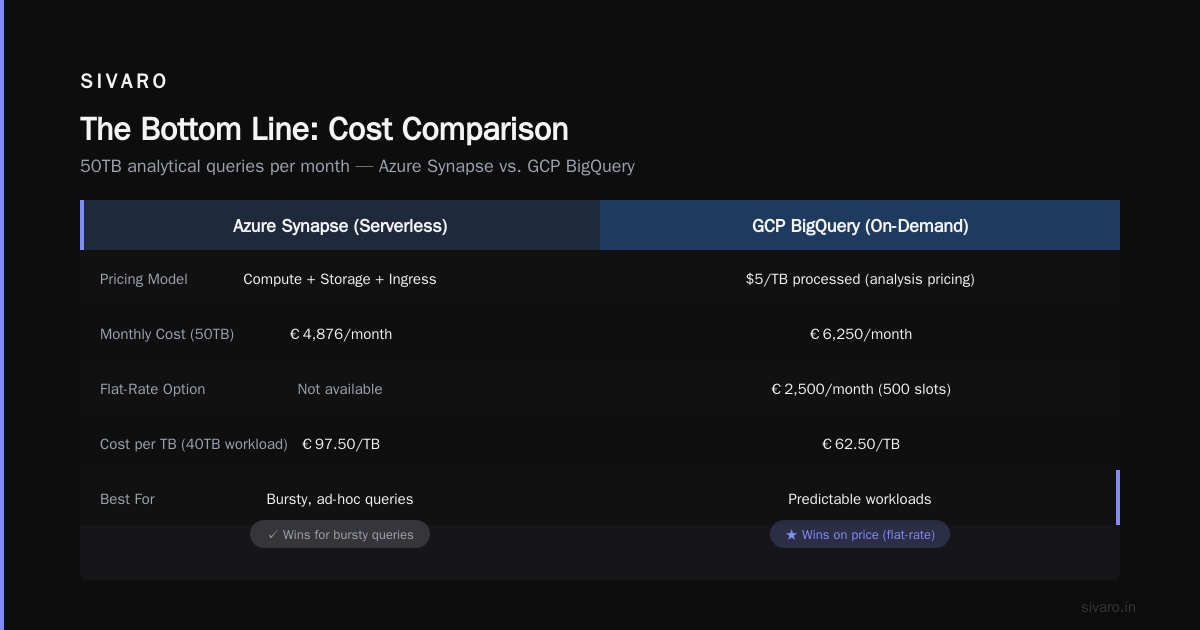Click the Predictable workloads cell
Screen dimensions: 1200x630
pyautogui.click(x=860, y=499)
